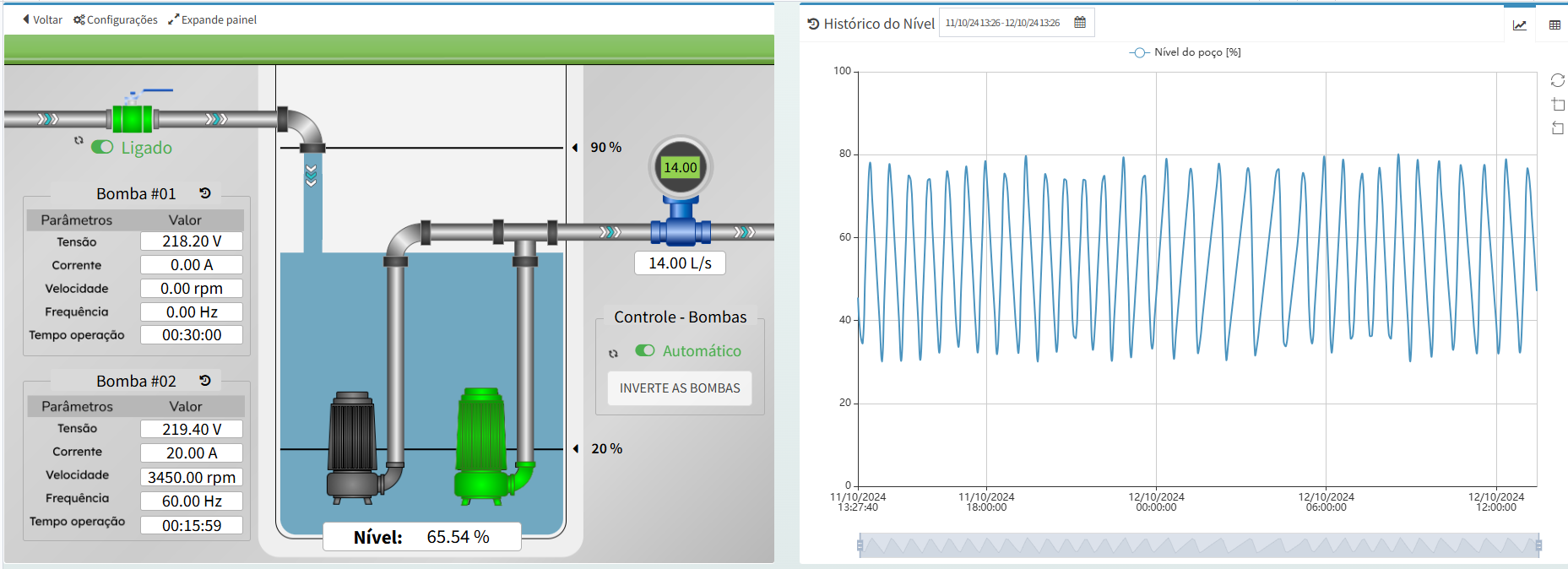Image resolution: width=1568 pixels, height=569 pixels.
Task: Click the chart time range slider
Action: (1199, 545)
